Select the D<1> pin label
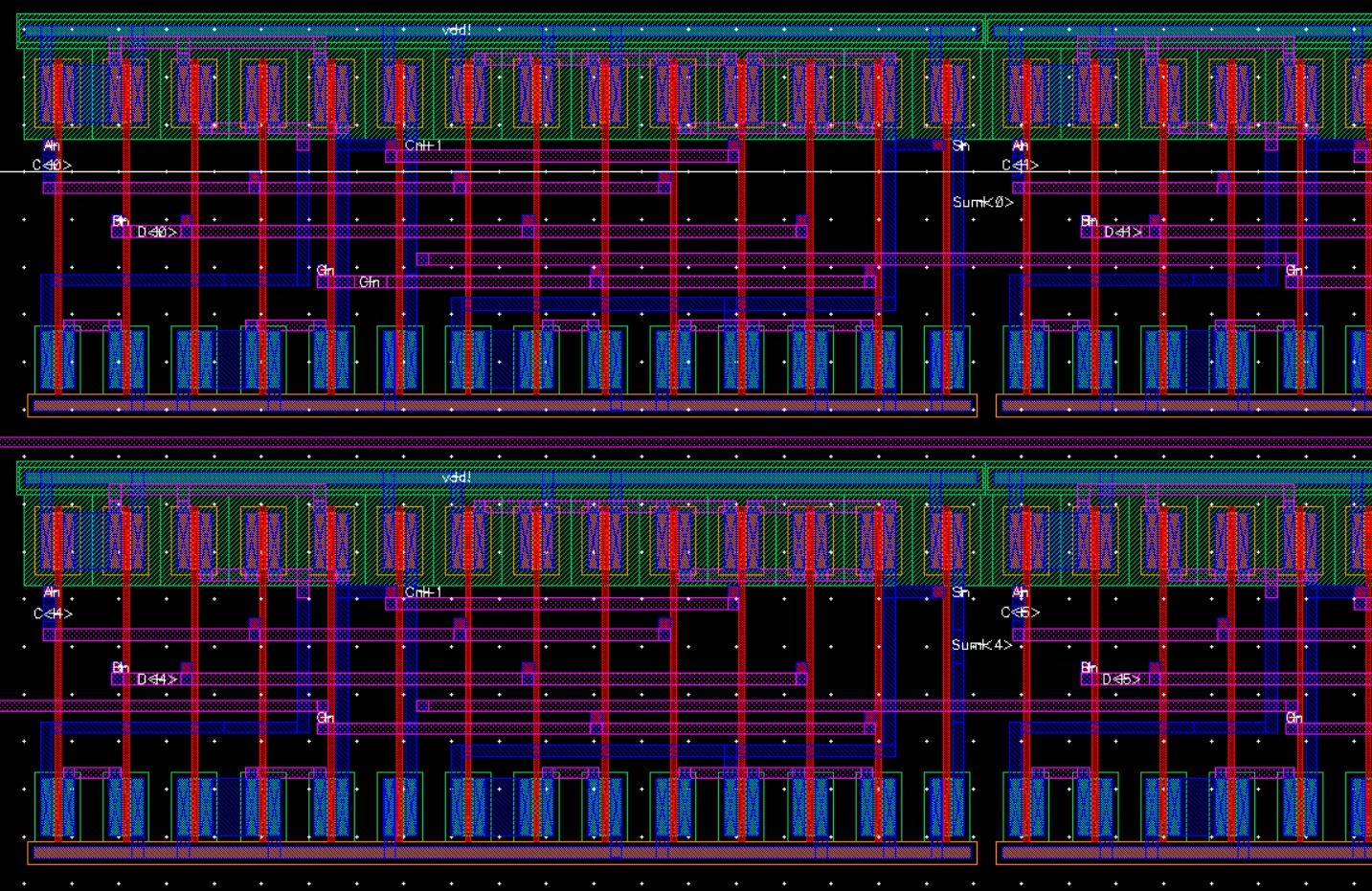This screenshot has width=1372, height=891. click(x=1123, y=232)
